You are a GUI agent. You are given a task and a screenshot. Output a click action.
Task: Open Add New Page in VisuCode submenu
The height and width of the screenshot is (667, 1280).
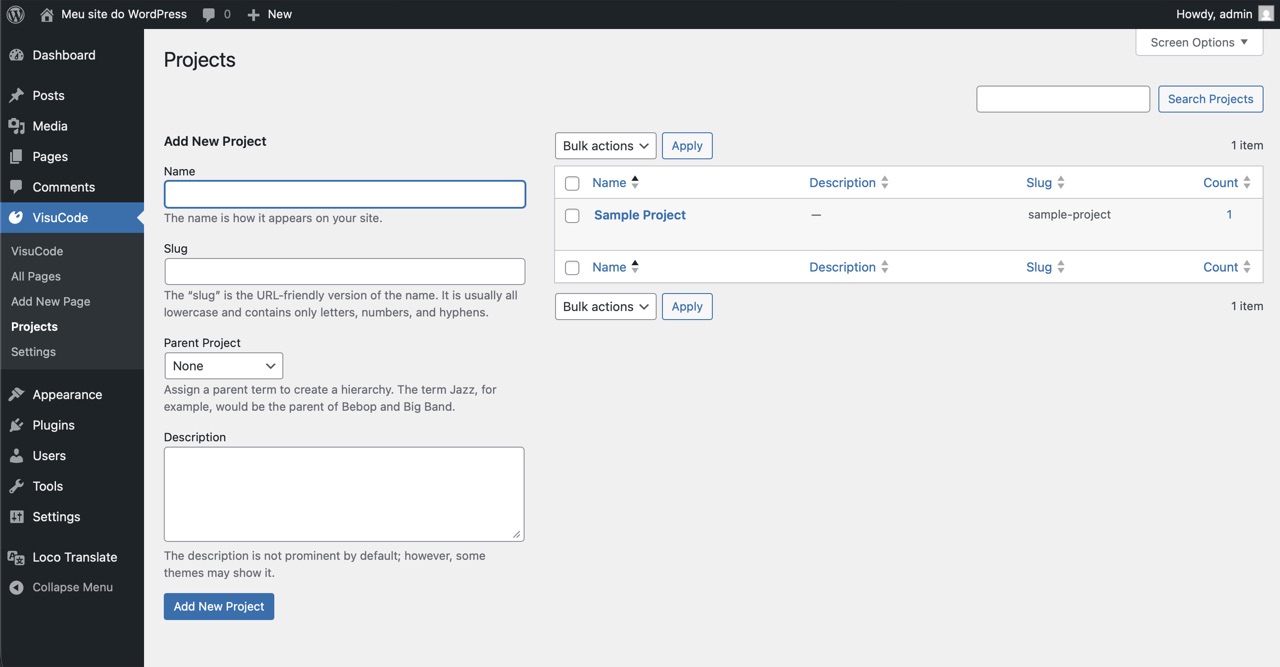click(x=50, y=301)
